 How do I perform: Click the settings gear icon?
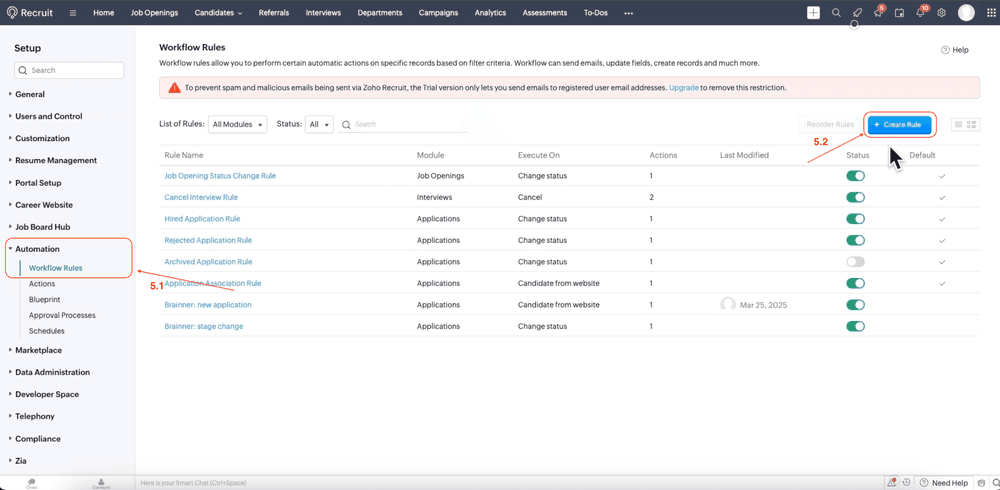(x=941, y=13)
